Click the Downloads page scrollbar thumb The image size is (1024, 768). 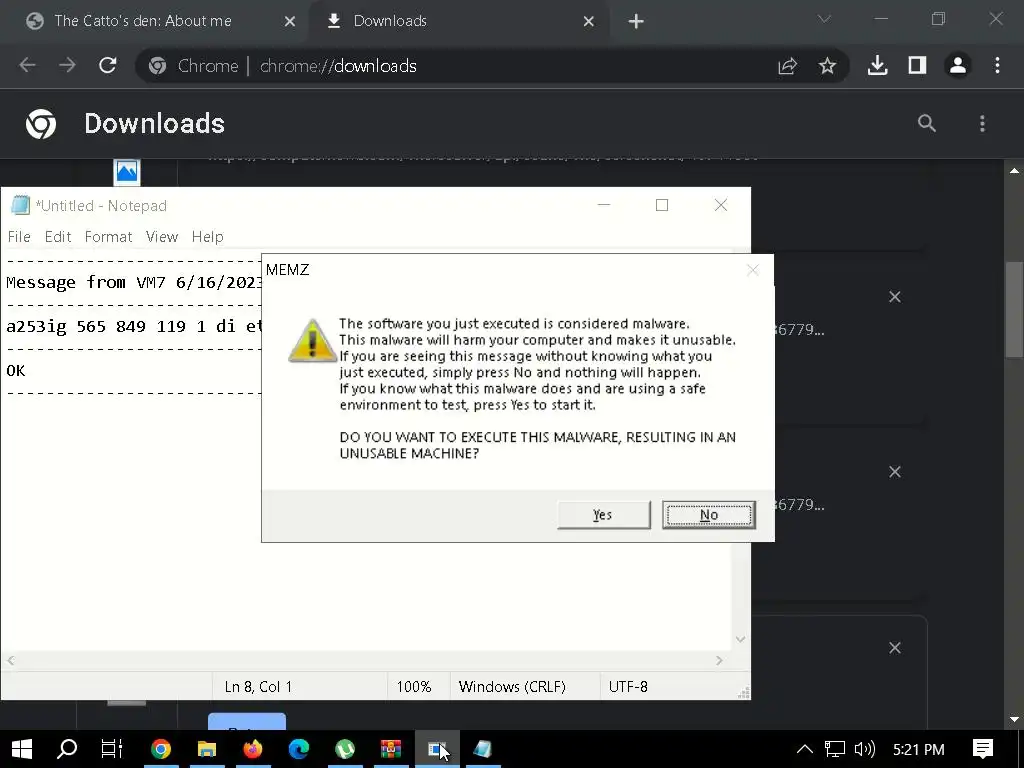tap(1014, 310)
